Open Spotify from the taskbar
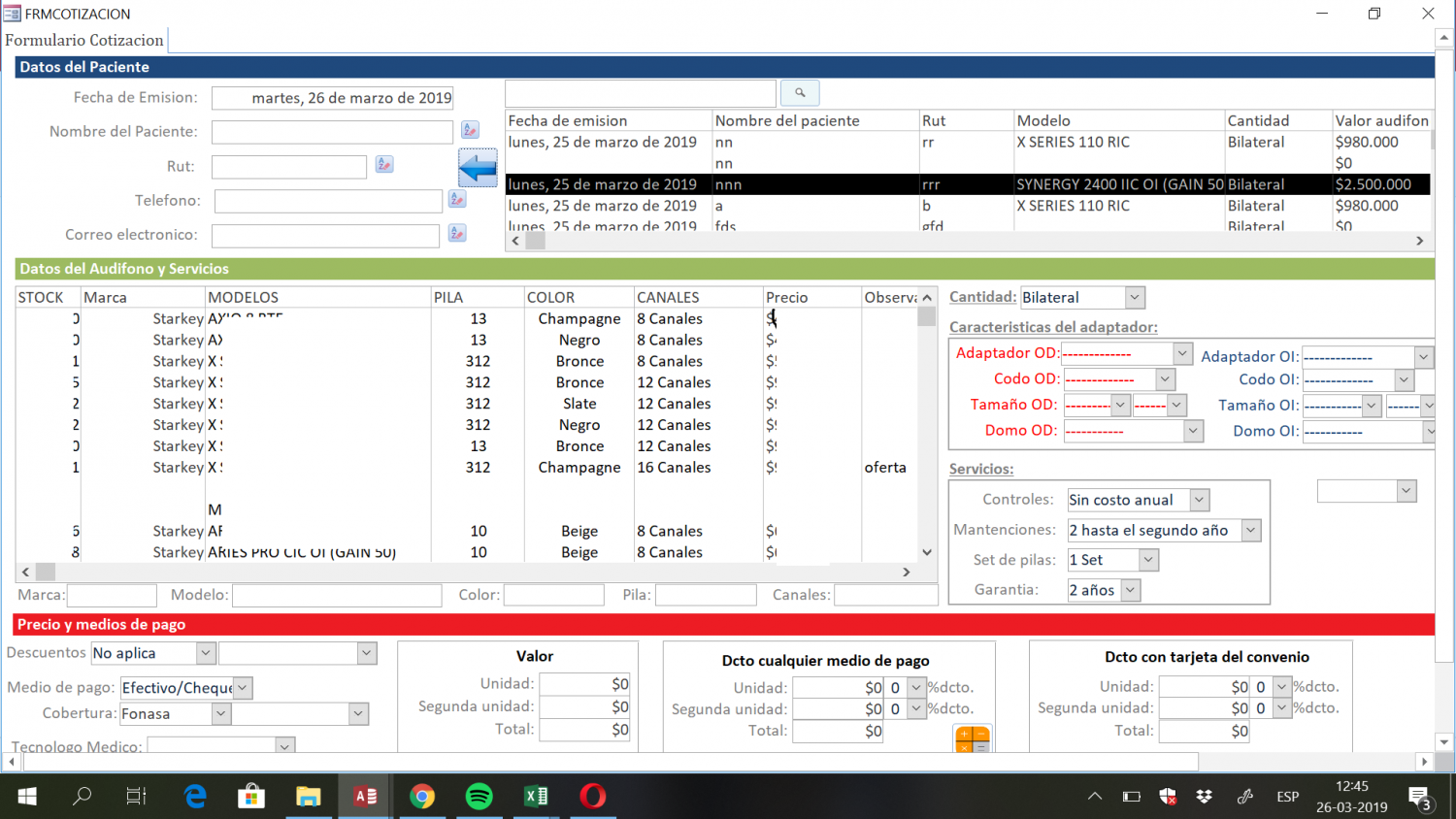The image size is (1456, 819). click(x=479, y=797)
